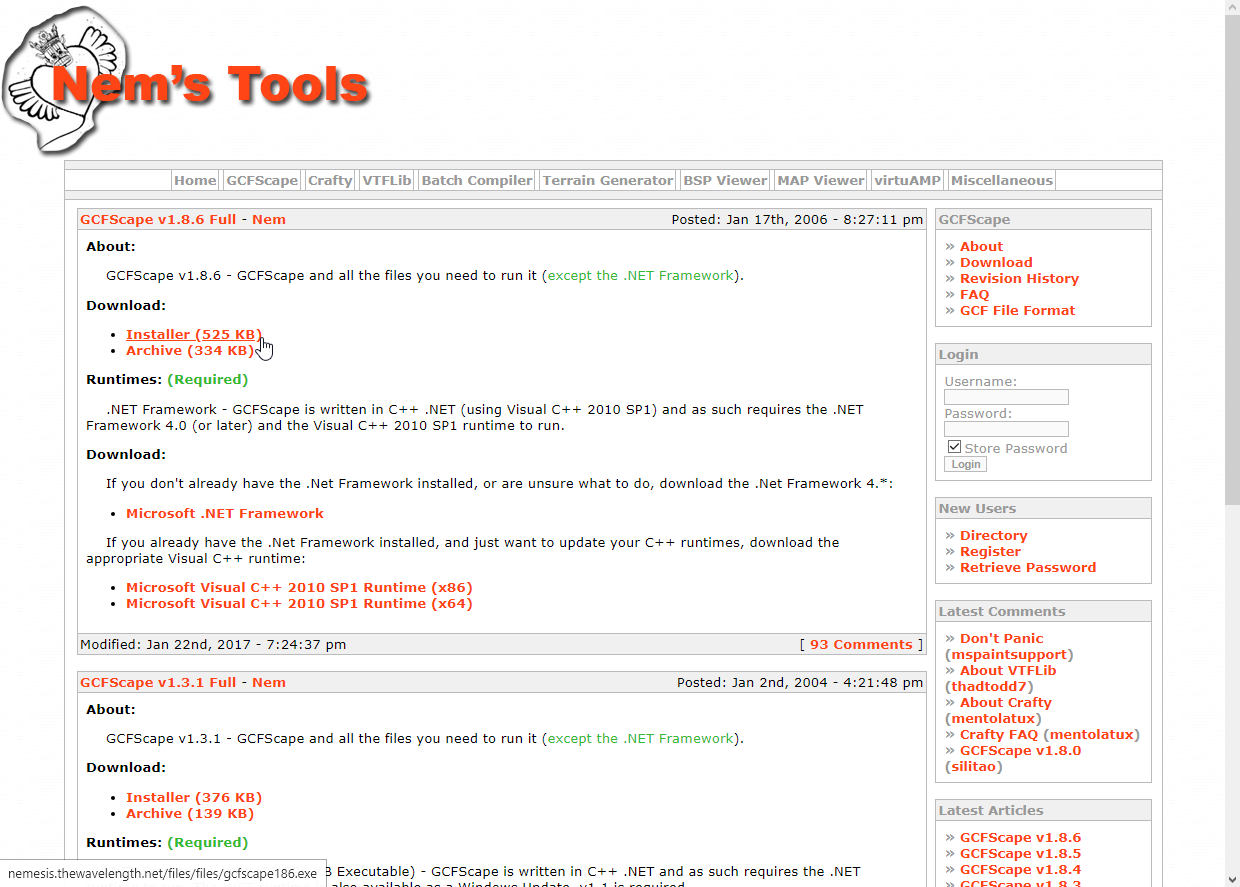Click the green 'except the .NET Framework' text

pyautogui.click(x=641, y=275)
